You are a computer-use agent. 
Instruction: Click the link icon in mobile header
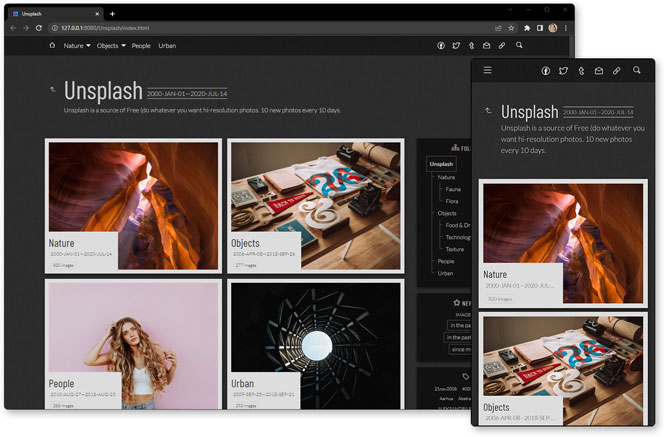tap(617, 71)
